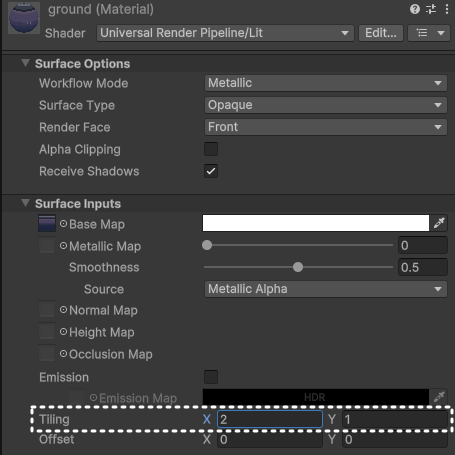Click the empty Occlusion Map texture slot

click(47, 353)
